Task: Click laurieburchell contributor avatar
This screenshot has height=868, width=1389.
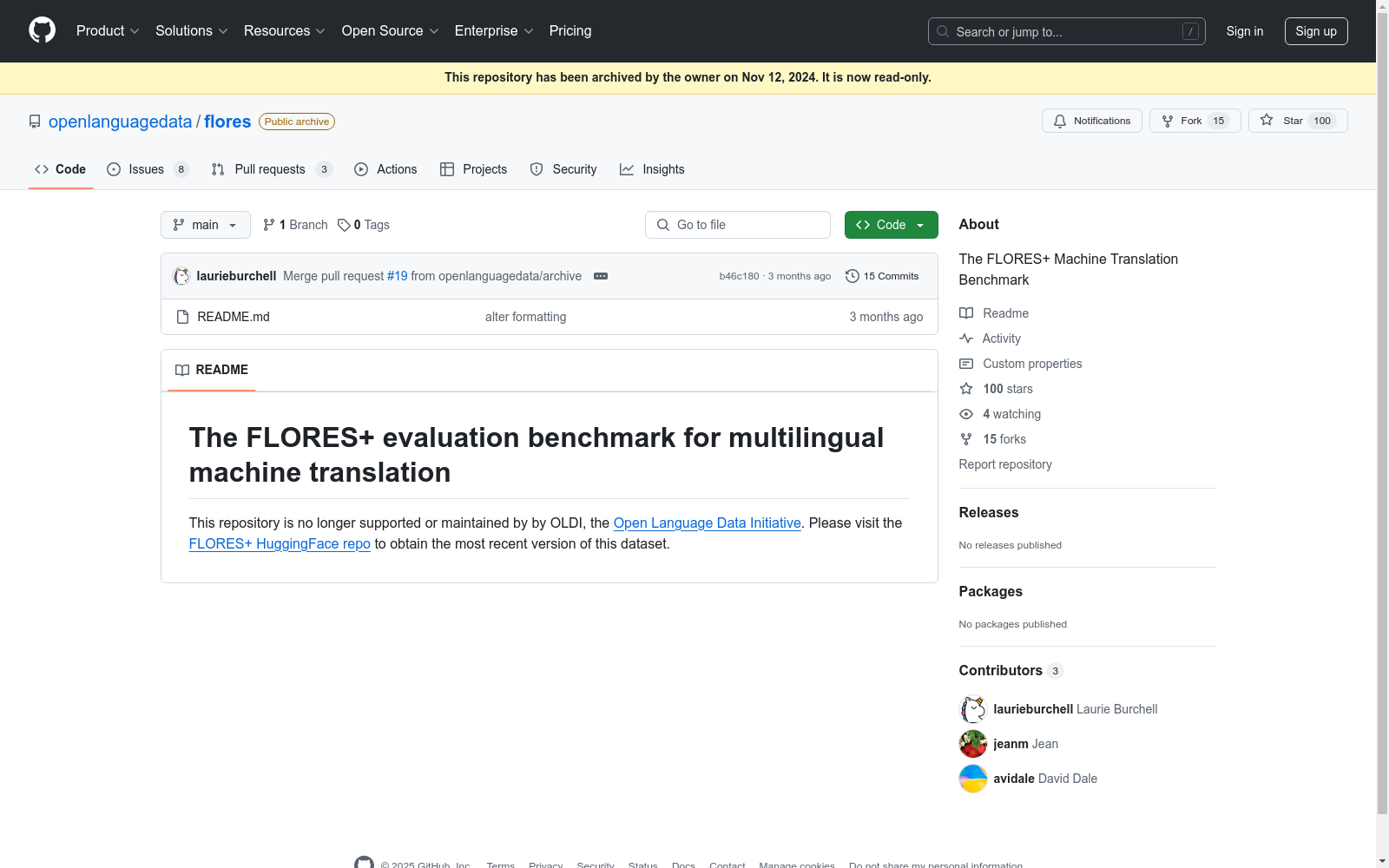Action: tap(973, 709)
